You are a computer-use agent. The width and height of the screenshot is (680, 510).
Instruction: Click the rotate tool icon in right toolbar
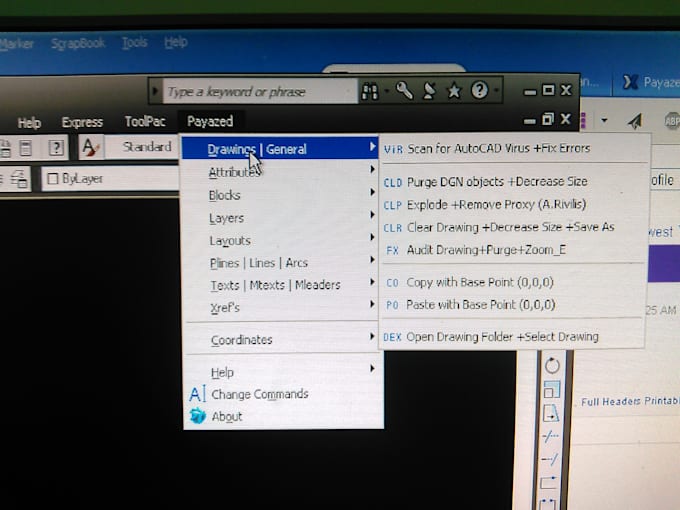552,365
